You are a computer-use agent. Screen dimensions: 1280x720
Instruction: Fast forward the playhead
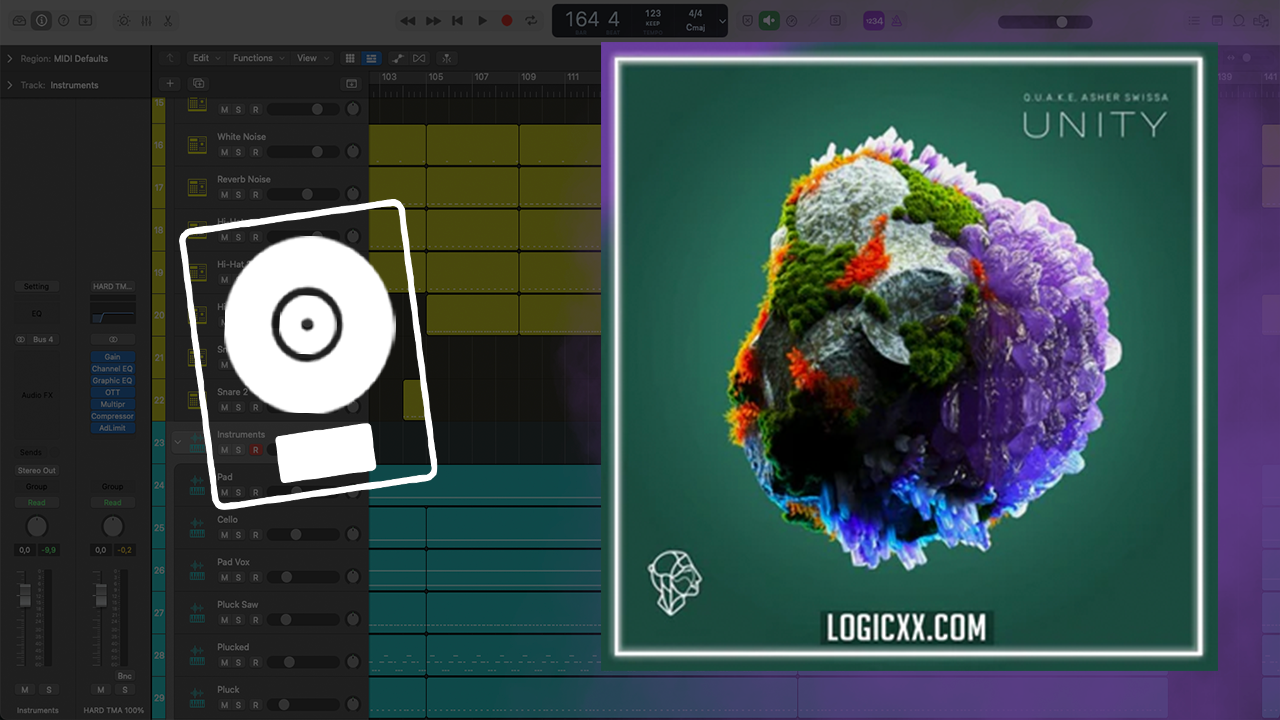point(433,20)
